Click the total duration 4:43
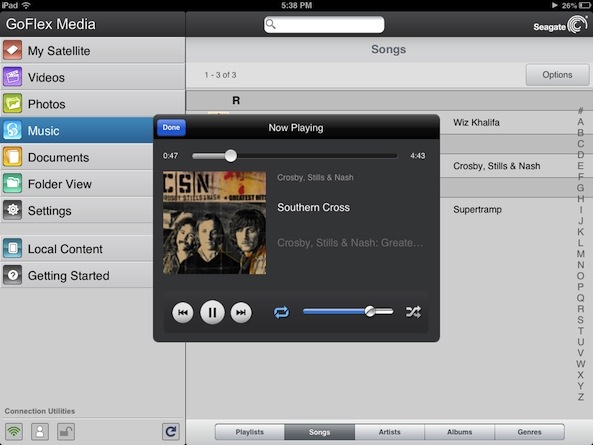The image size is (593, 445). pos(418,156)
